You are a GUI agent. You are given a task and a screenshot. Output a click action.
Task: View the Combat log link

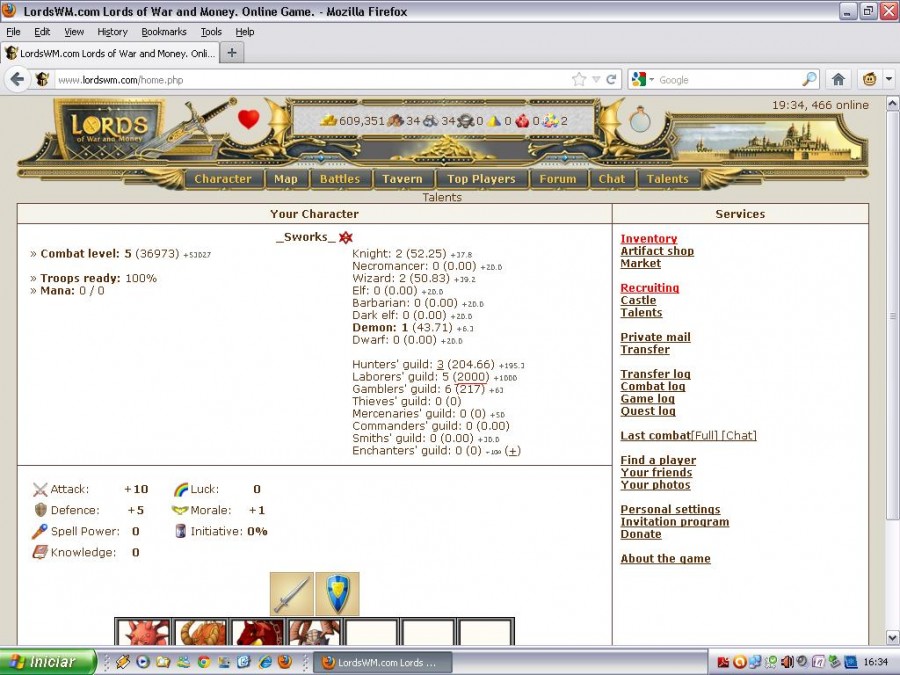click(x=653, y=386)
